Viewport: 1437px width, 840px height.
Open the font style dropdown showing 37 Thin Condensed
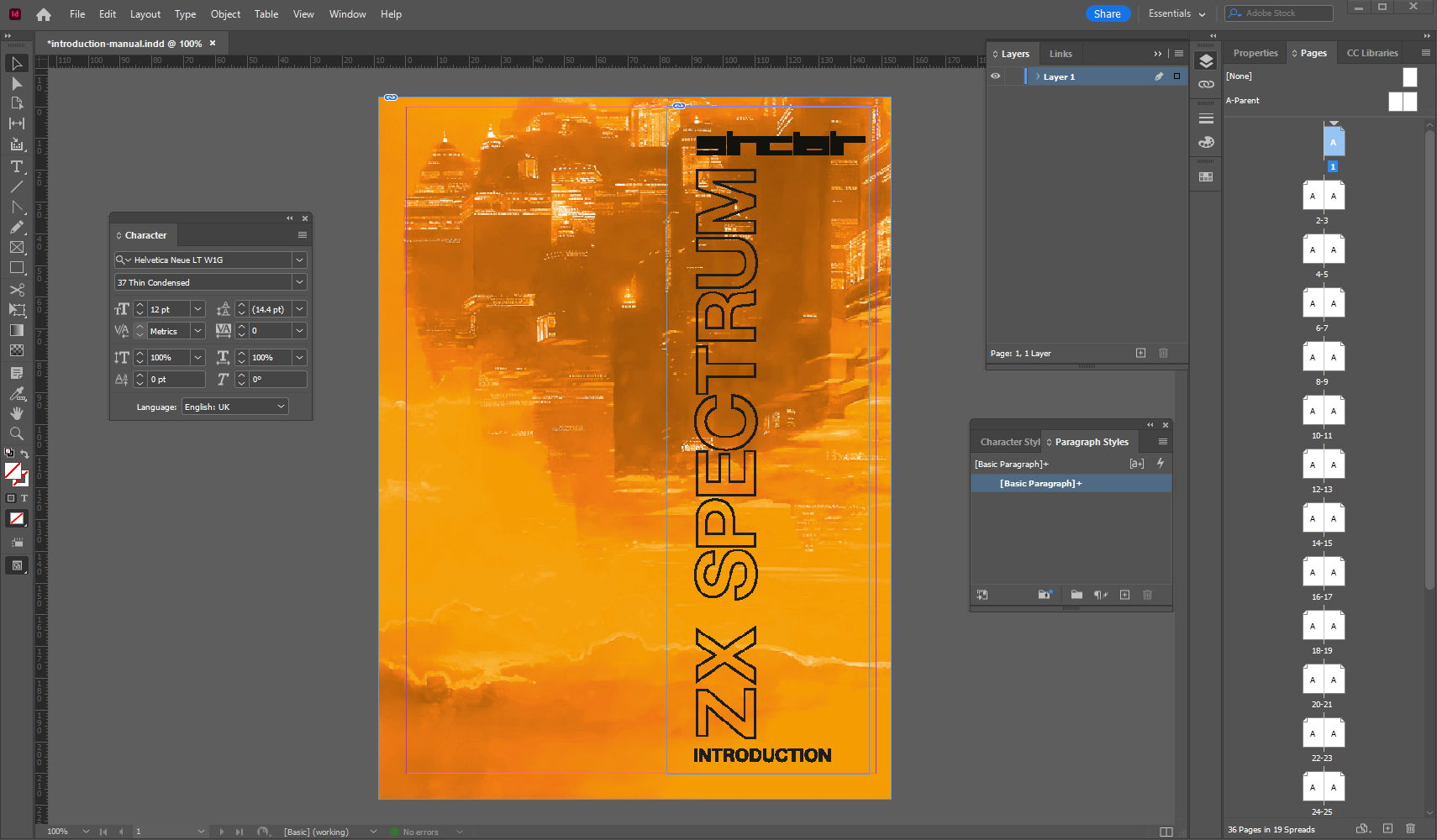[x=299, y=282]
